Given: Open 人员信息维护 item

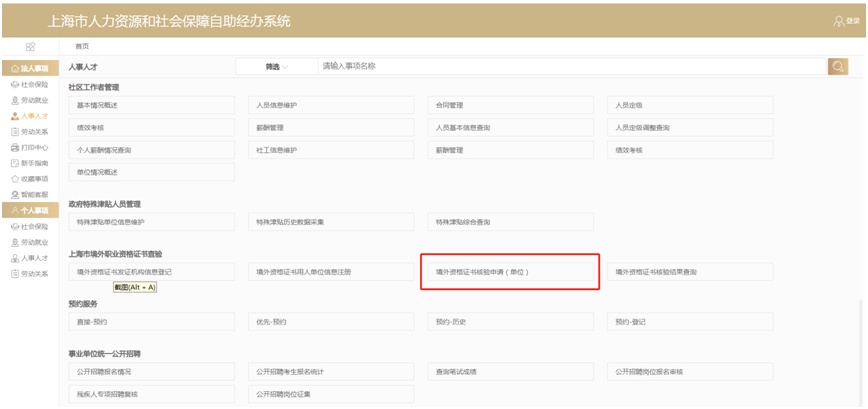Looking at the screenshot, I should point(331,105).
